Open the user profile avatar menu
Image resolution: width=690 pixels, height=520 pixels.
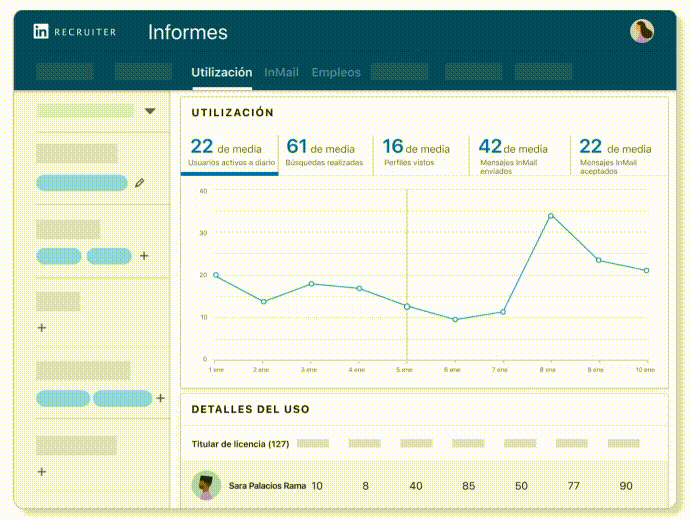pyautogui.click(x=641, y=31)
